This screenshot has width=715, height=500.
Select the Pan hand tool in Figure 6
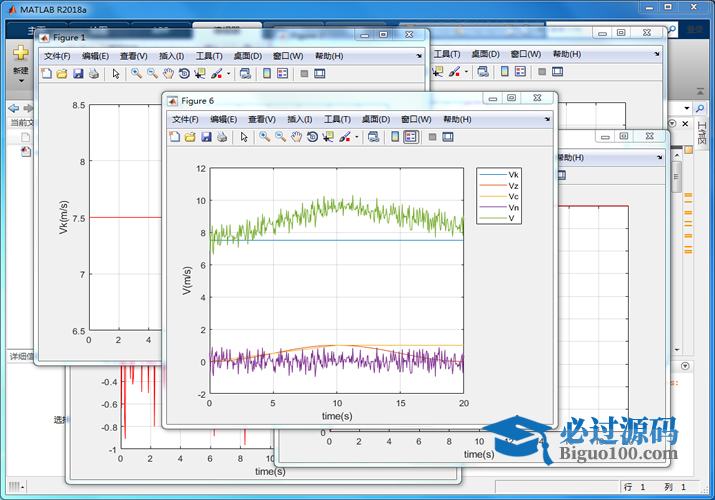(x=296, y=137)
